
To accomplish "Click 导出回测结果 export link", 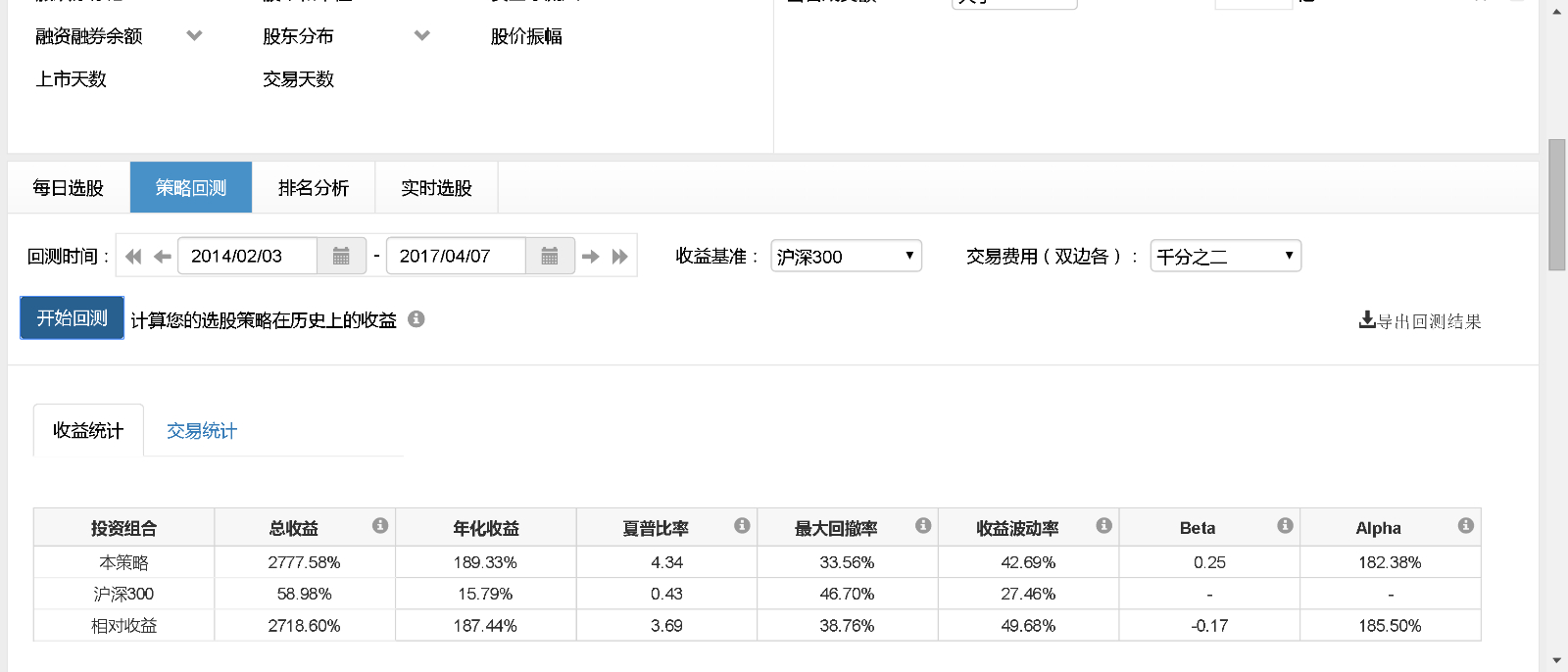I will coord(1420,321).
